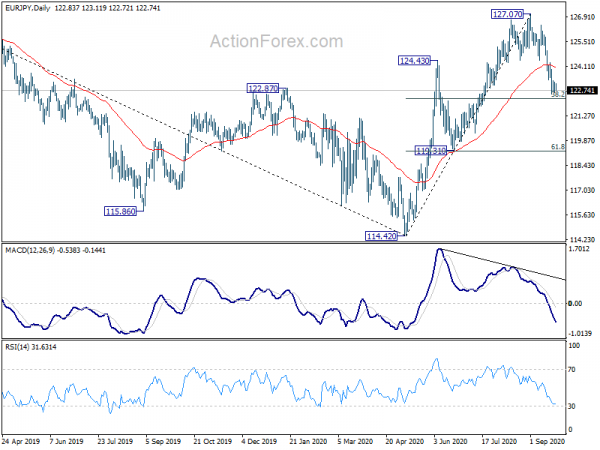Click the 115.860 low price label
This screenshot has width=600, height=450.
121,211
